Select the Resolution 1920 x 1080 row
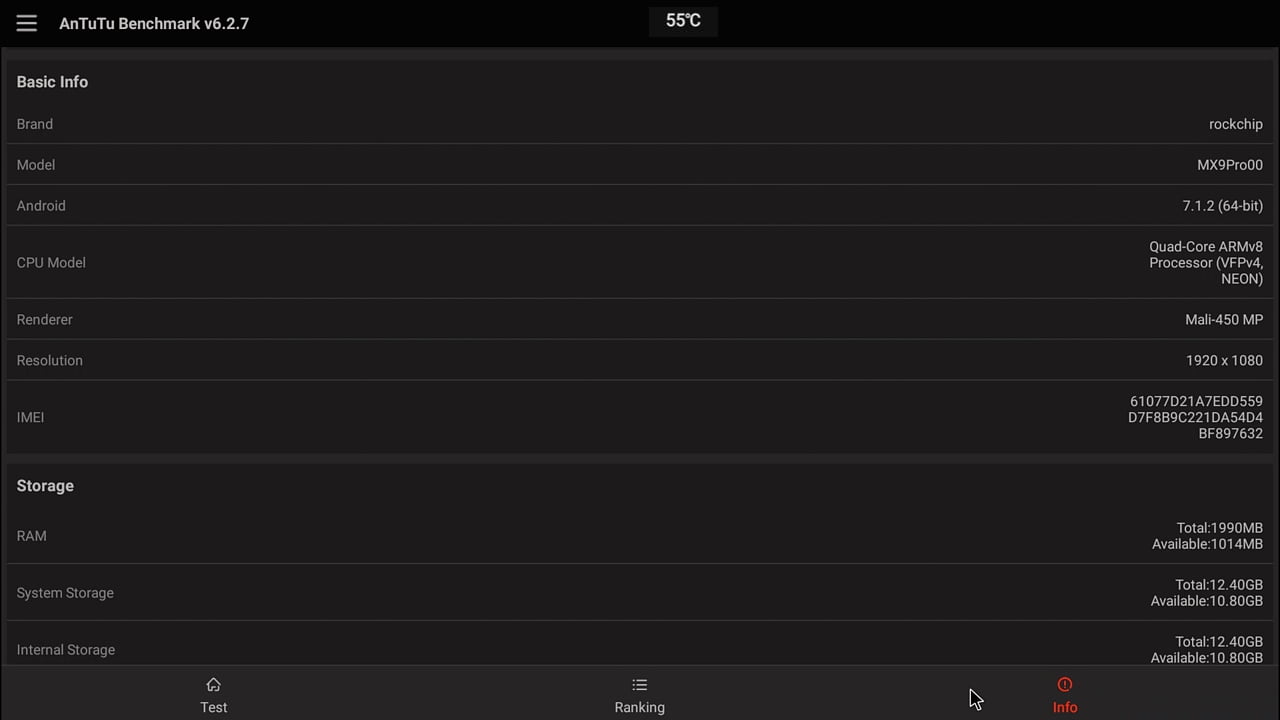Image resolution: width=1280 pixels, height=720 pixels. (640, 361)
